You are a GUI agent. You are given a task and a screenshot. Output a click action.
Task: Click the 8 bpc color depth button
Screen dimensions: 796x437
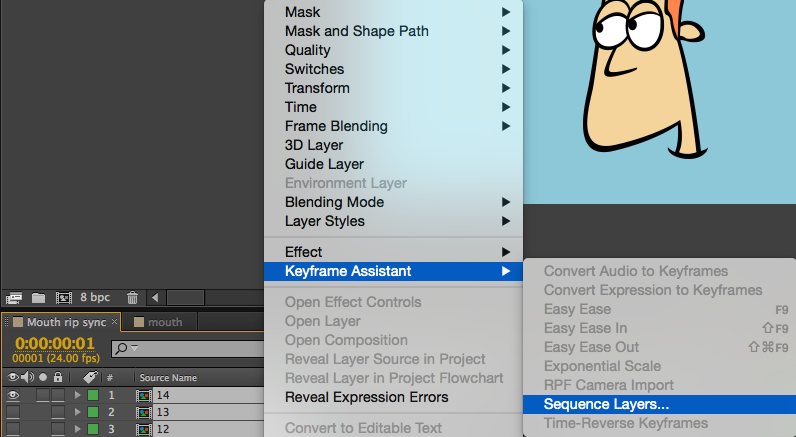point(95,297)
